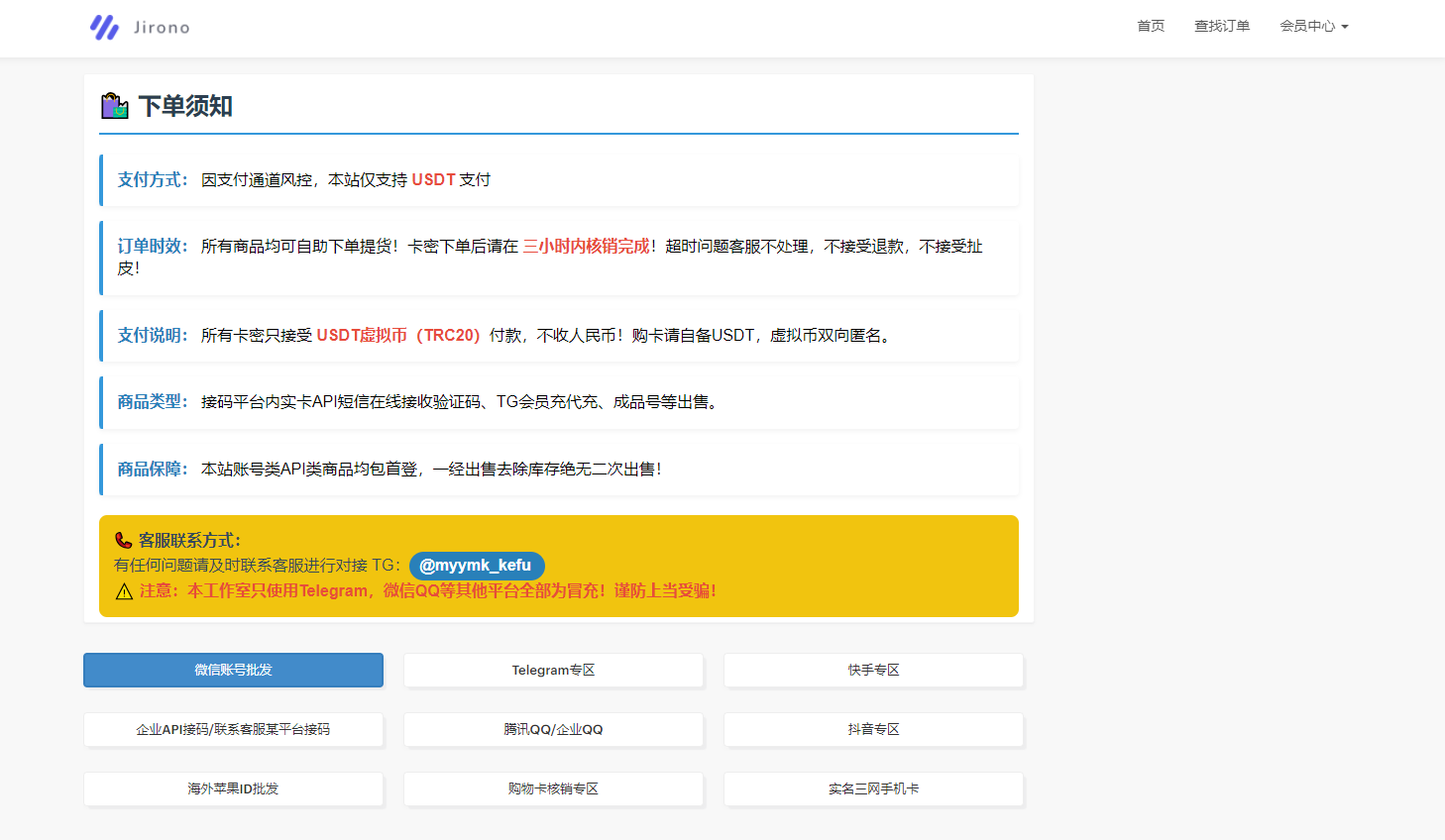Screen dimensions: 1445x840
Task: Select the 实名三网手机卡 category
Action: 873,789
